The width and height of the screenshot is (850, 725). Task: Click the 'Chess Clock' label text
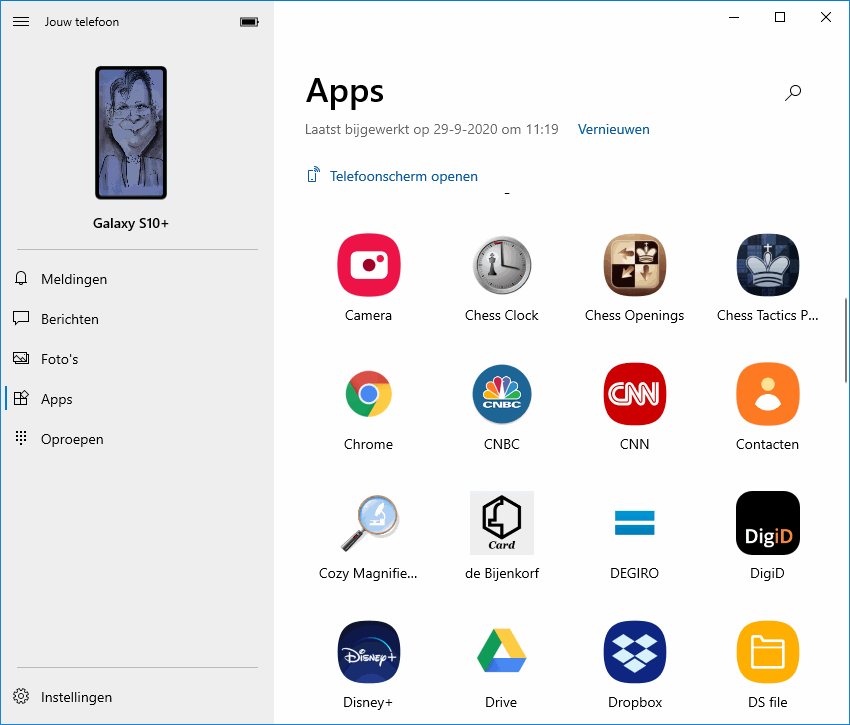click(x=502, y=316)
